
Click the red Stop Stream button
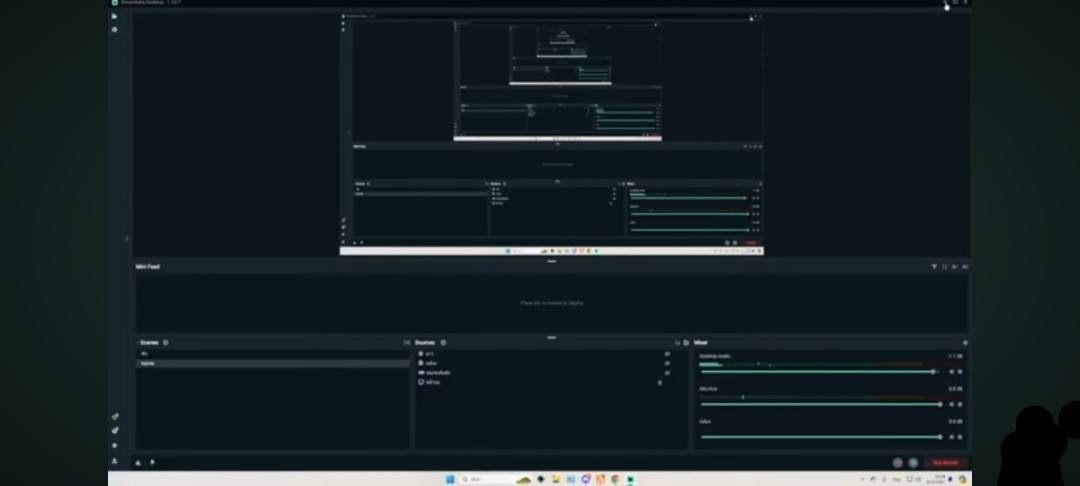[x=945, y=463]
